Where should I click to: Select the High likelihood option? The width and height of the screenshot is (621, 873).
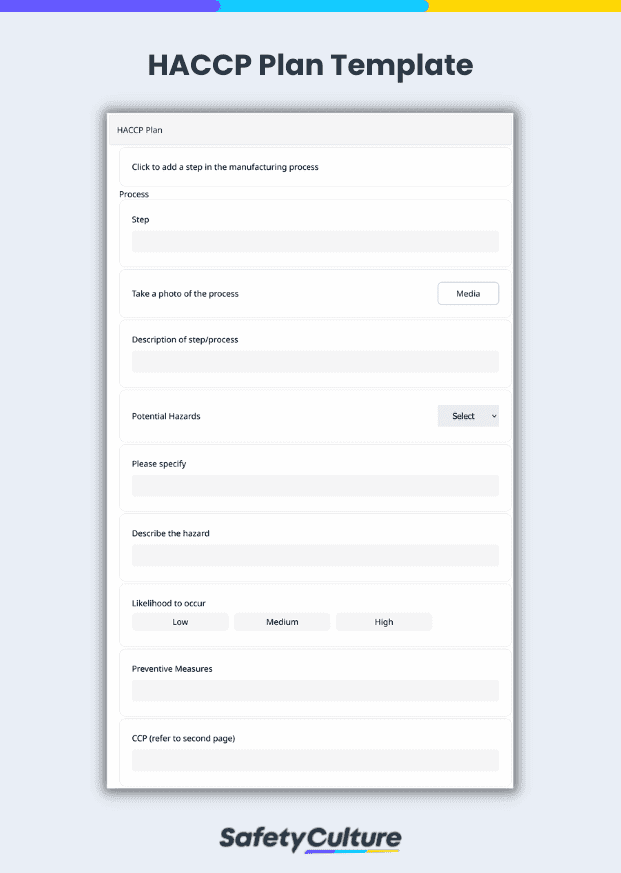384,621
